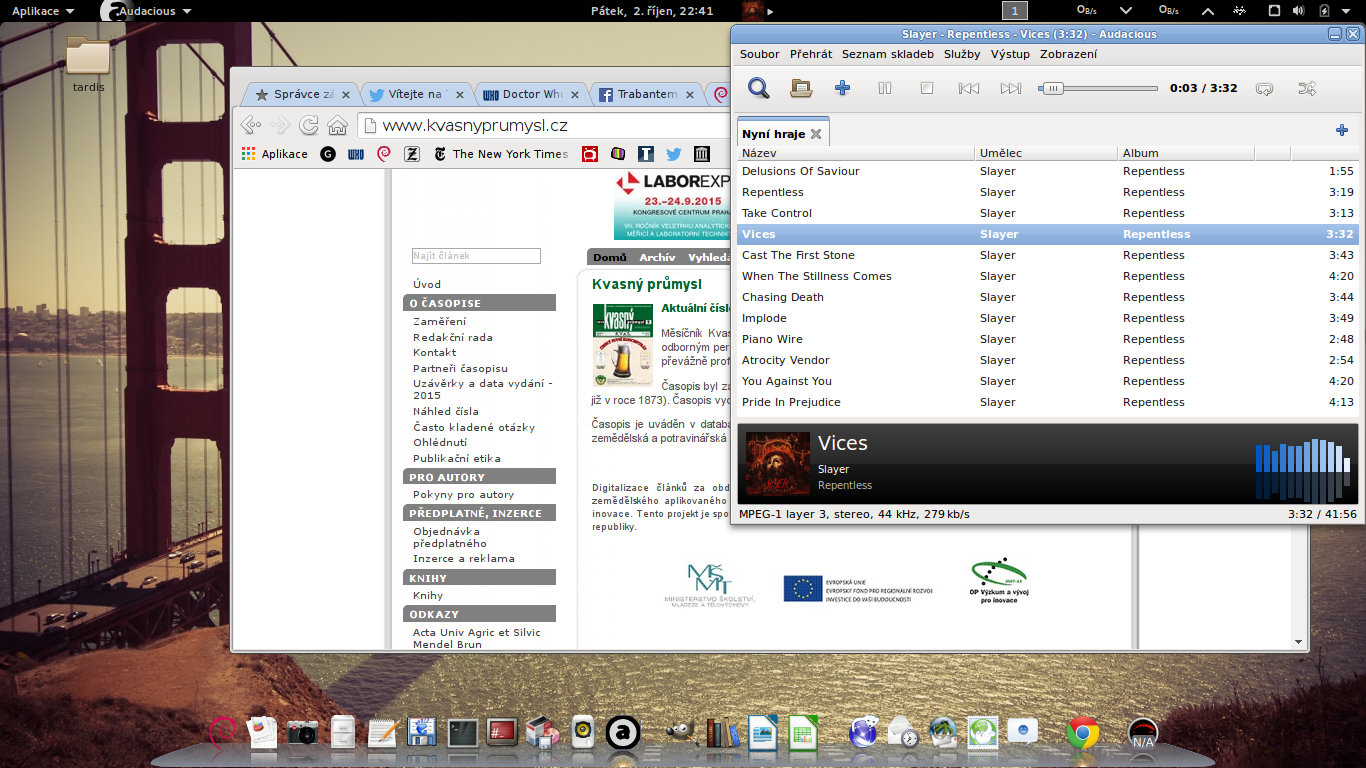
Task: Click the Archív tab on the webpage
Action: click(657, 257)
